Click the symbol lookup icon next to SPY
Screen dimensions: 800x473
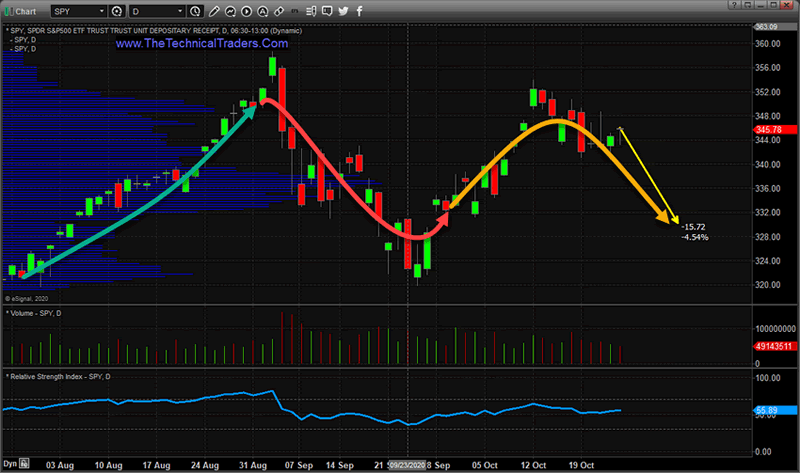(x=119, y=12)
